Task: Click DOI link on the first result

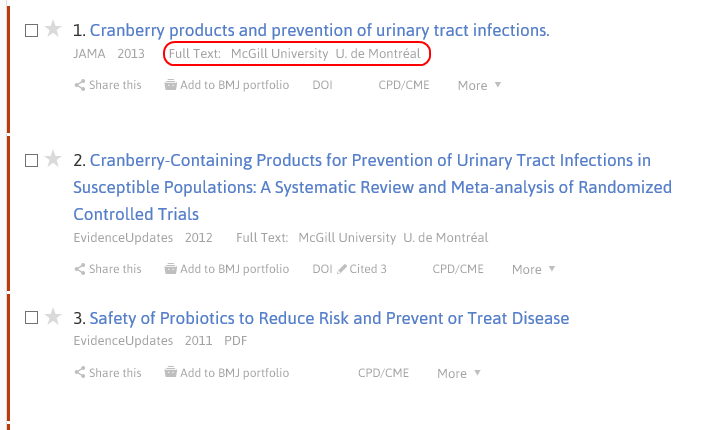Action: 322,86
